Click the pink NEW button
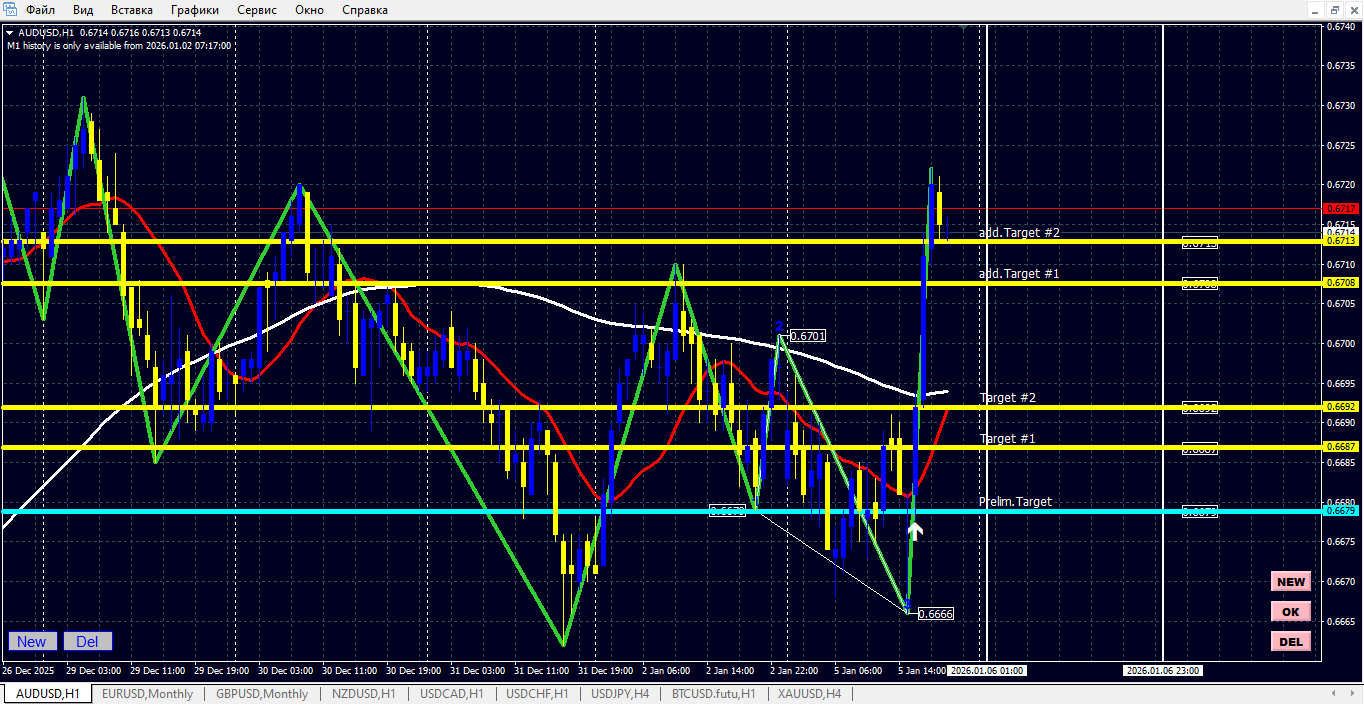 pos(1291,582)
